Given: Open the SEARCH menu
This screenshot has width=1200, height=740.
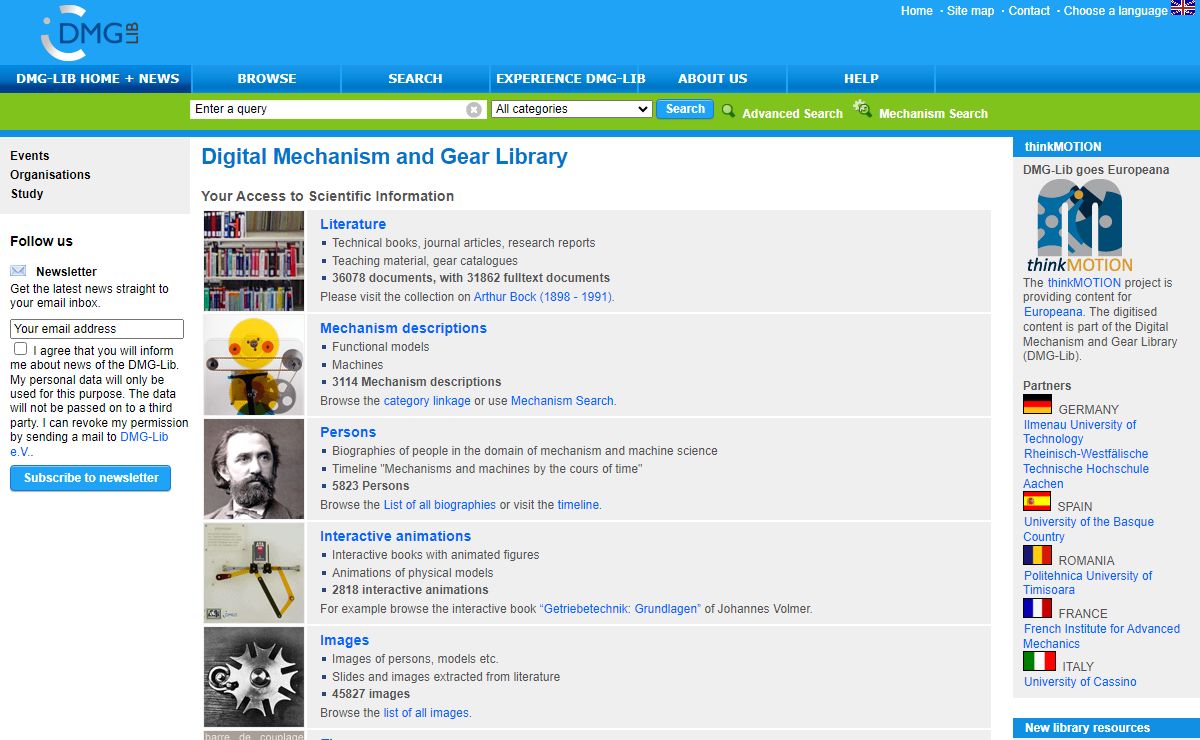Looking at the screenshot, I should (x=415, y=79).
